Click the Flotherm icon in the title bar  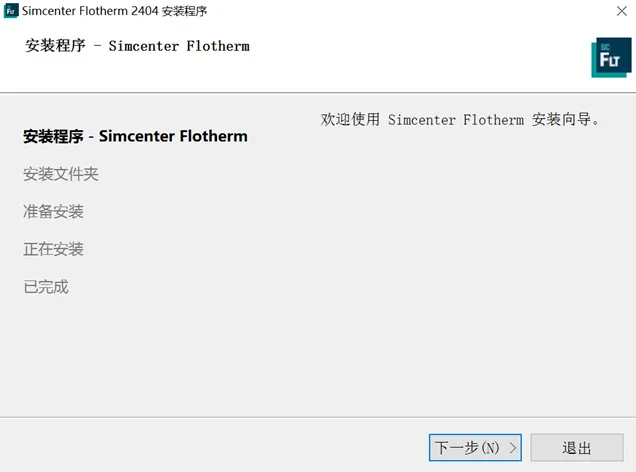pos(12,11)
